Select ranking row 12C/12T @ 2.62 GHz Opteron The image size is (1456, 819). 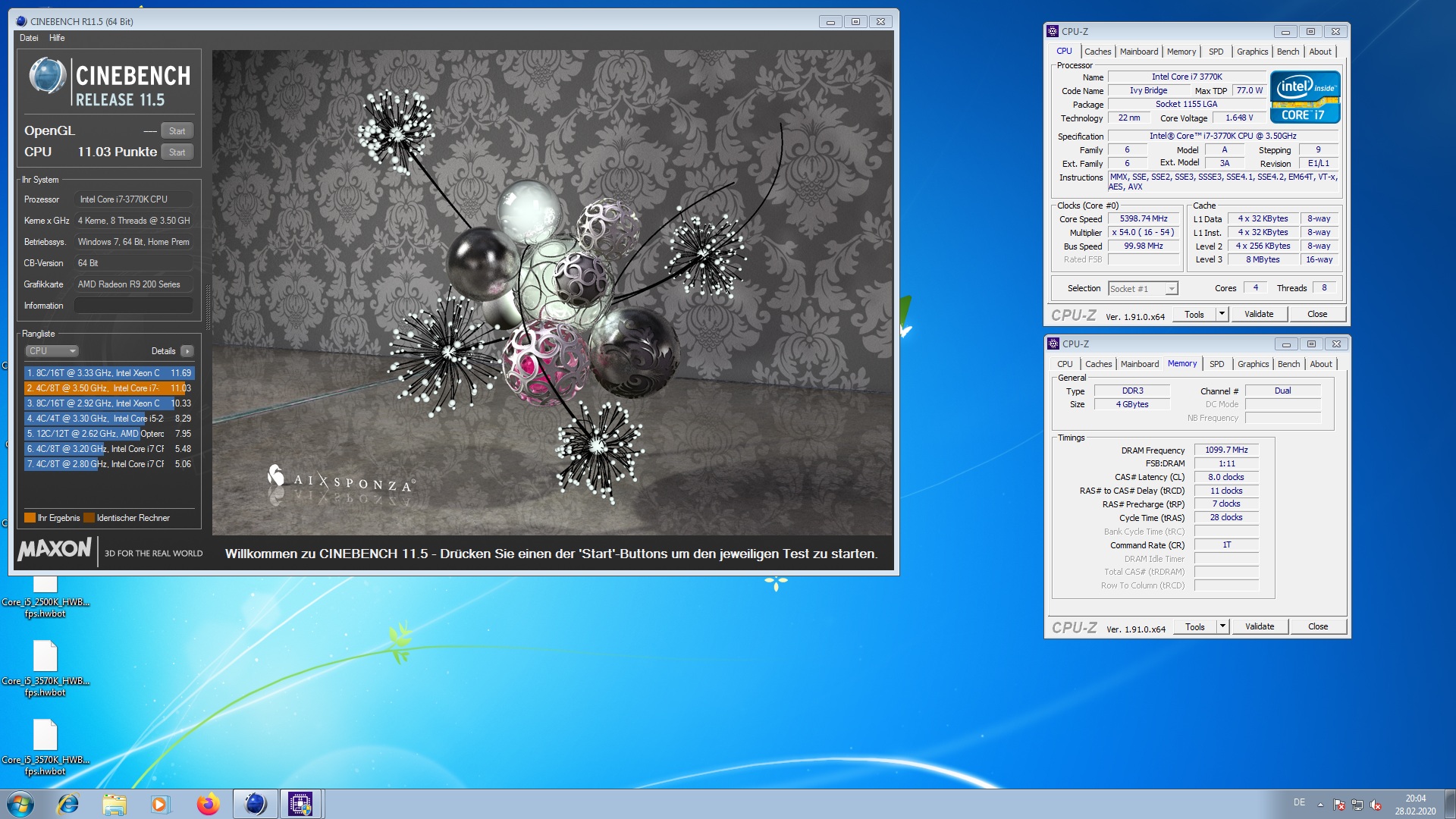pyautogui.click(x=109, y=434)
